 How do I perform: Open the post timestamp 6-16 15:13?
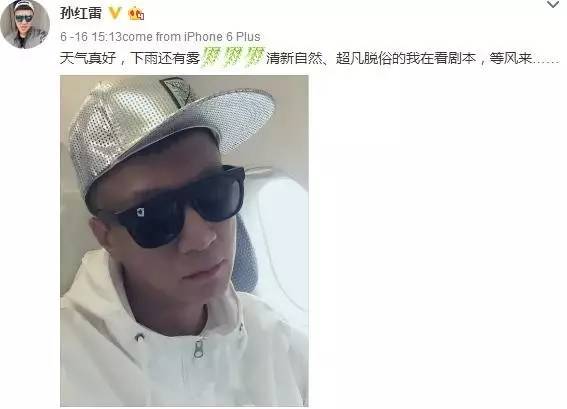(91, 37)
